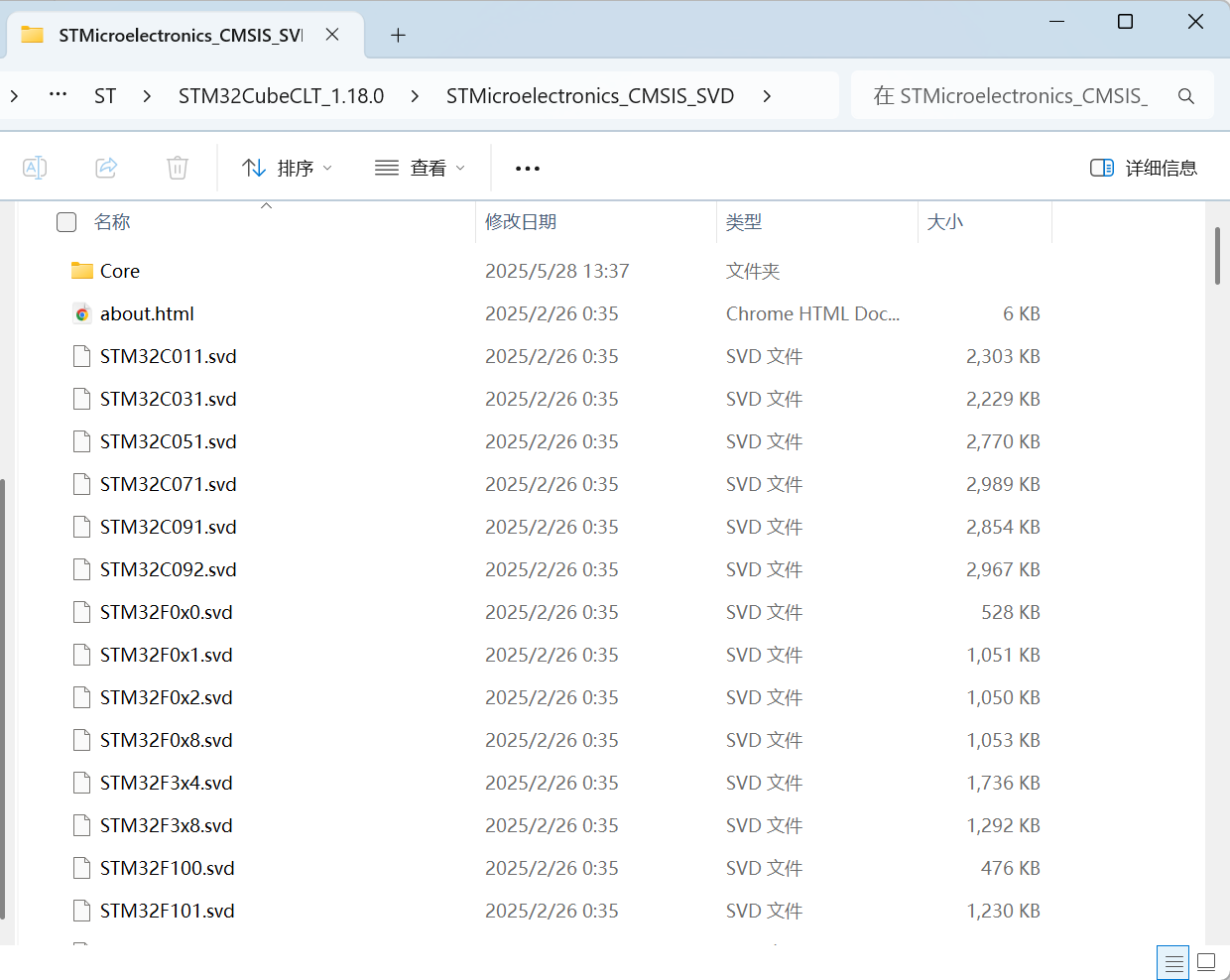Screen dimensions: 1230x980
Task: Open the View (查看) menu
Action: pyautogui.click(x=420, y=168)
